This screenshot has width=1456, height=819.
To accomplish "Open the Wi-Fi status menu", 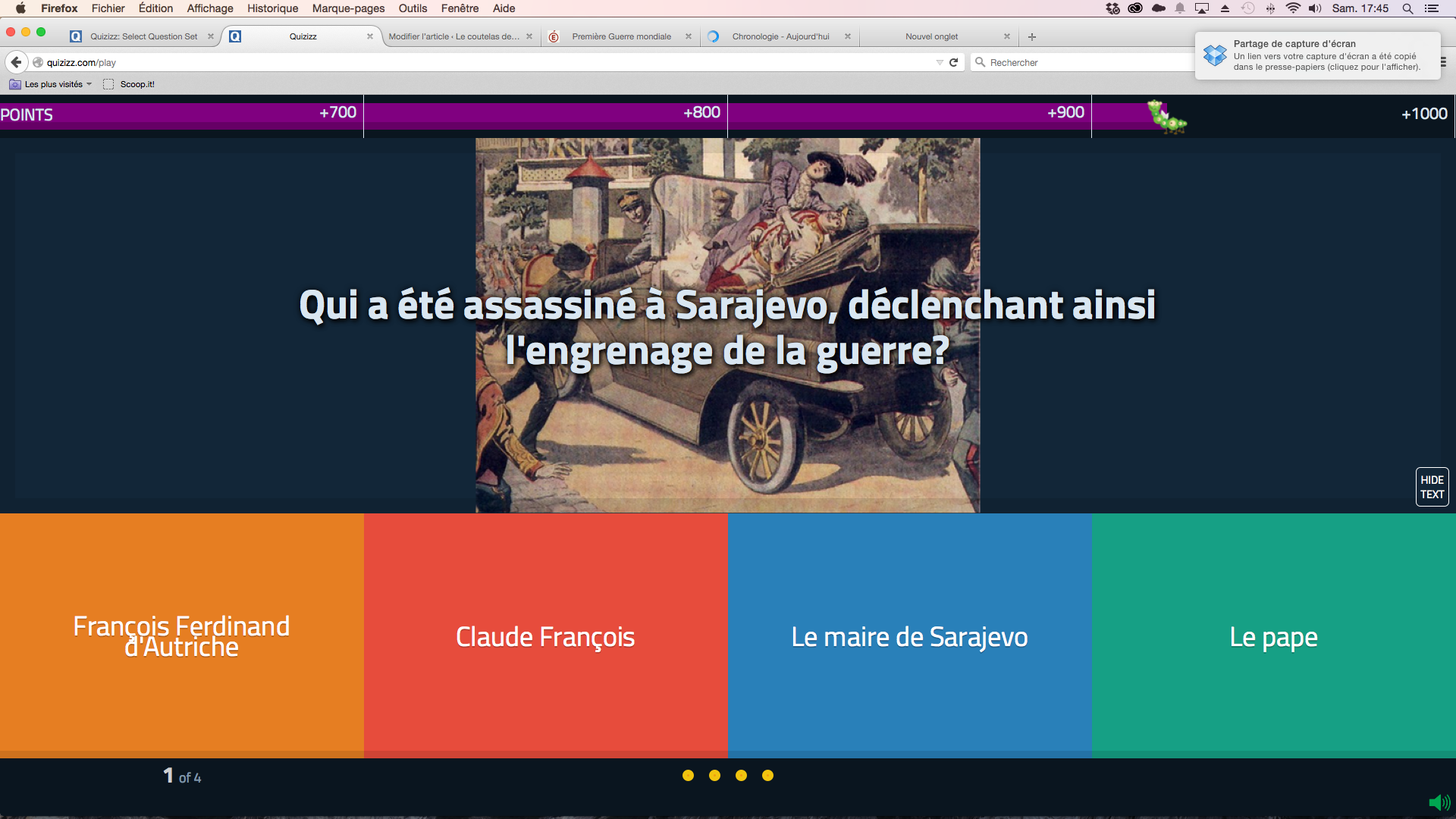I will (1293, 8).
